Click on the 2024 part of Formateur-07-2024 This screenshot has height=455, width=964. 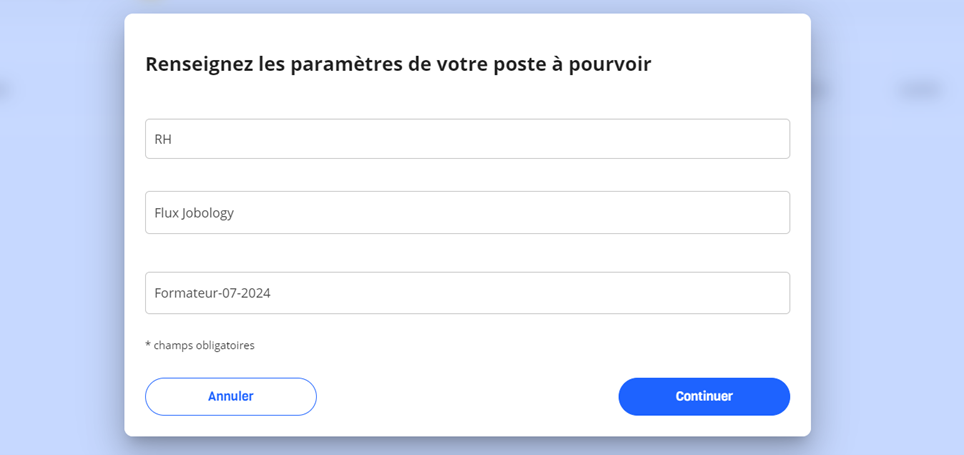click(256, 293)
